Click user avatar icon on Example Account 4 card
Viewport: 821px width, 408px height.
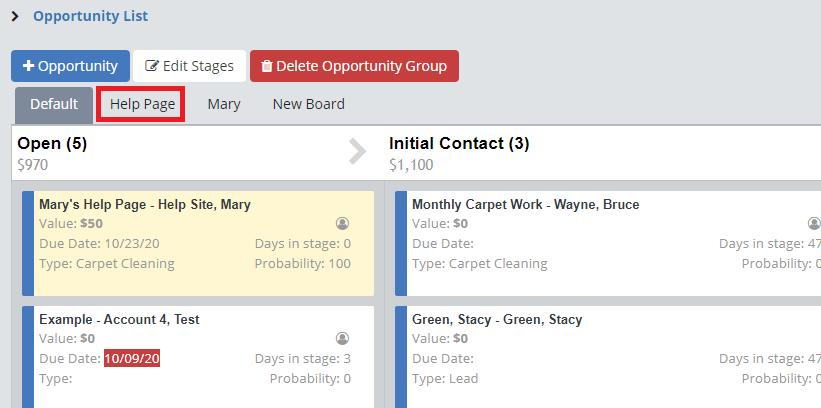click(342, 339)
